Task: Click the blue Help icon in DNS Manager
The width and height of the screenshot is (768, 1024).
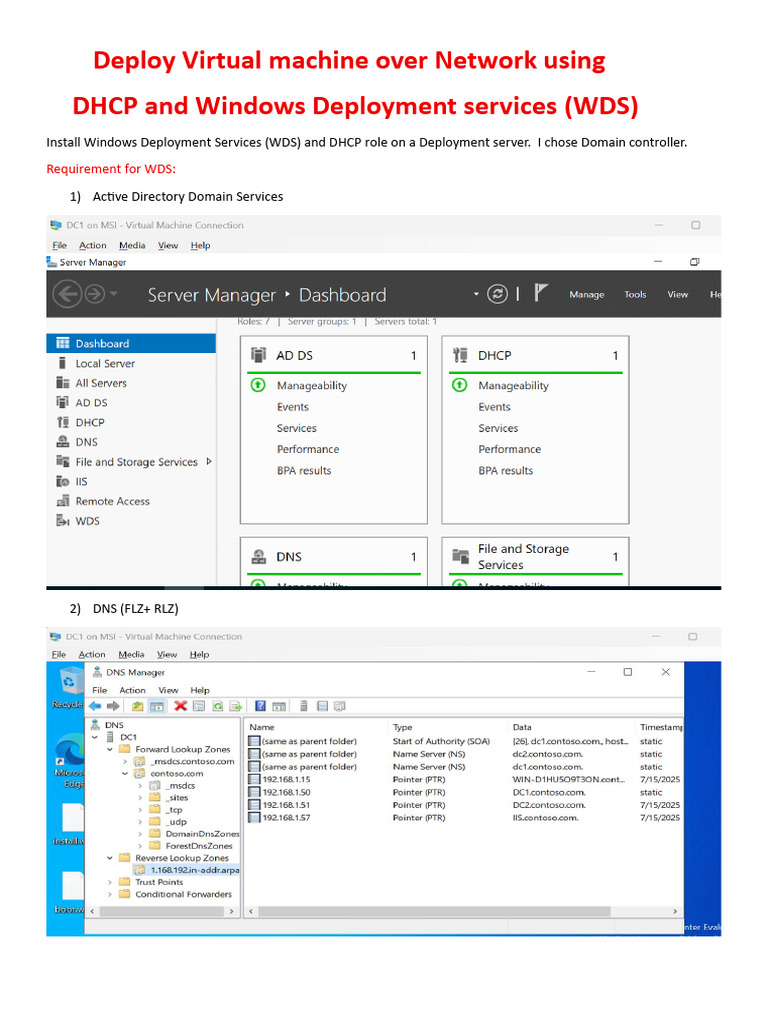Action: (x=261, y=706)
